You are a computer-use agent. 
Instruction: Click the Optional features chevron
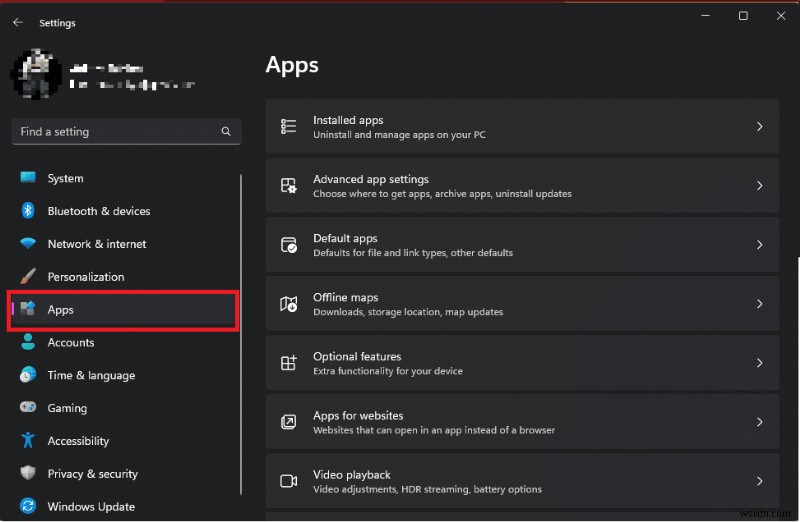(760, 363)
